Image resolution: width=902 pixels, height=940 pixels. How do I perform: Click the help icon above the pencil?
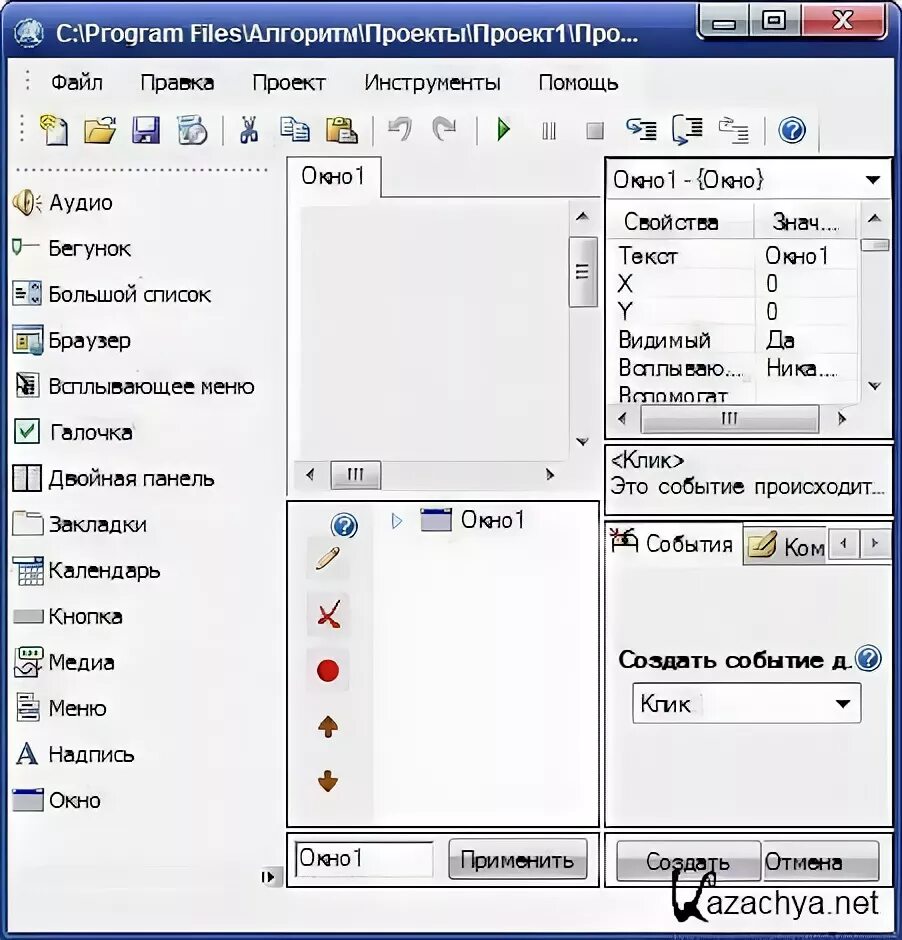(344, 526)
